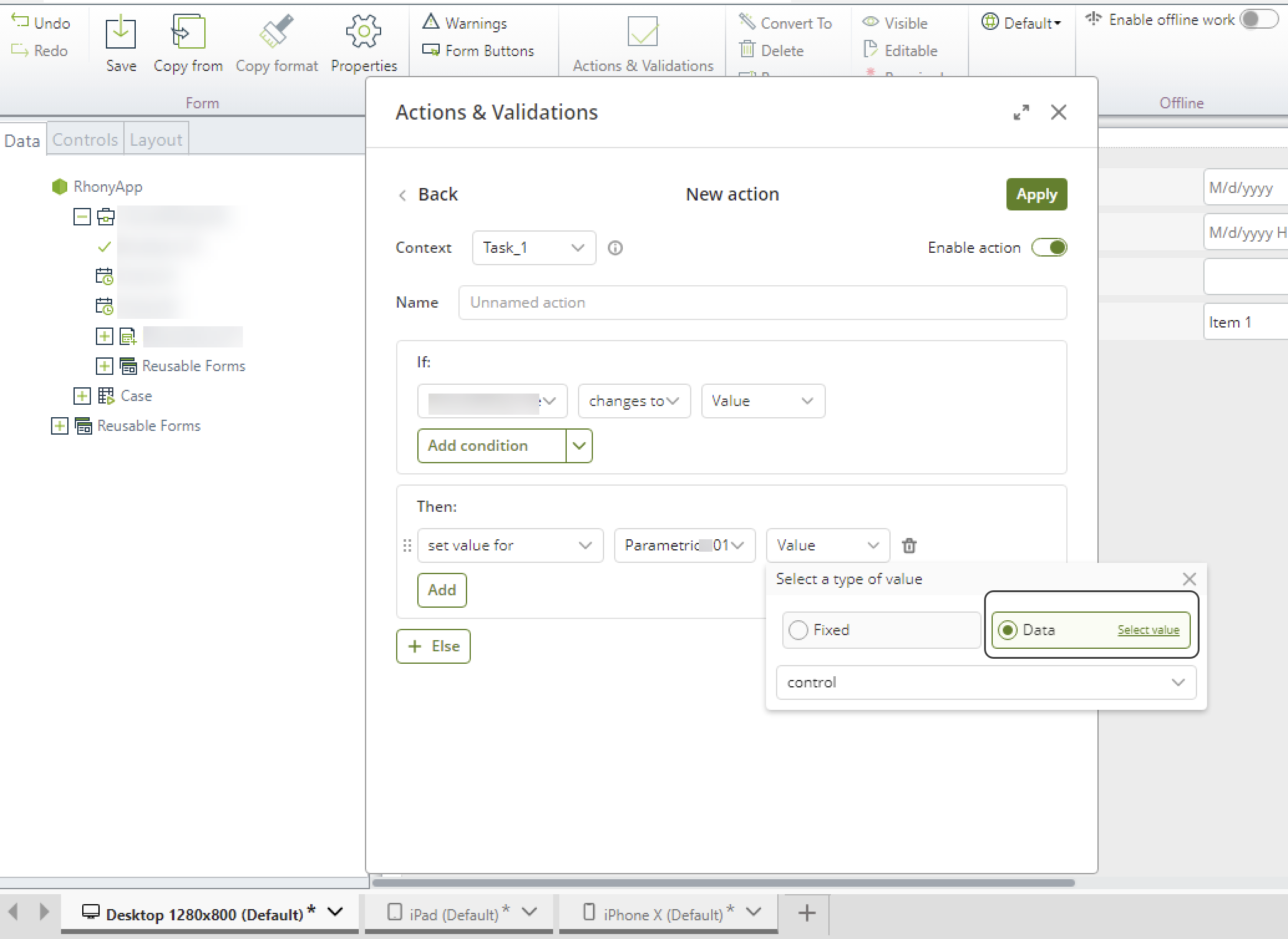1288x939 pixels.
Task: Switch to the iPad (Default) tab
Action: click(453, 914)
